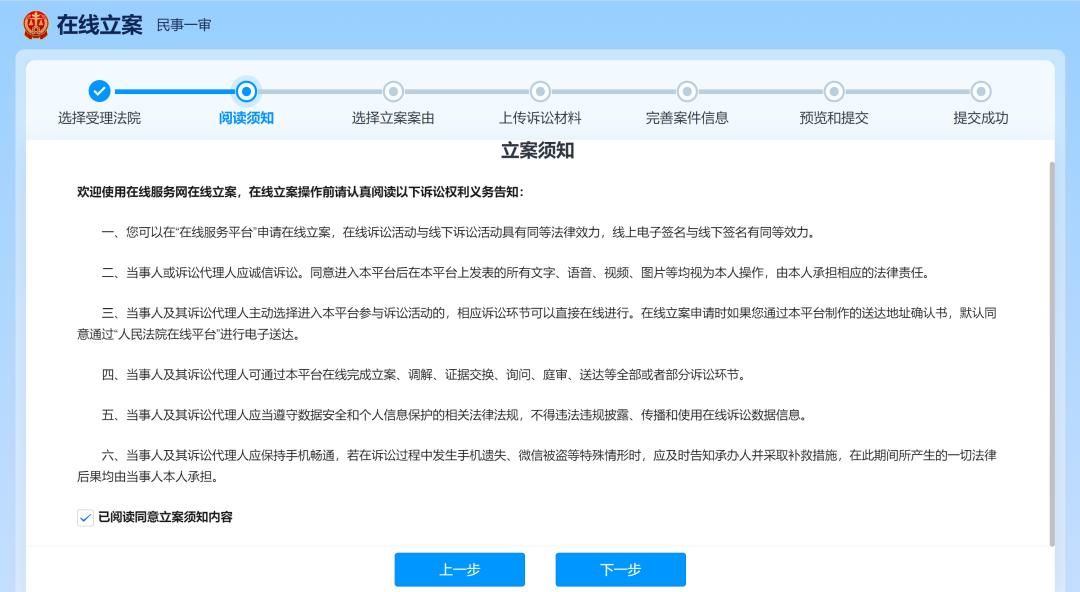
Task: Select the 阅读须知 step label
Action: point(246,118)
